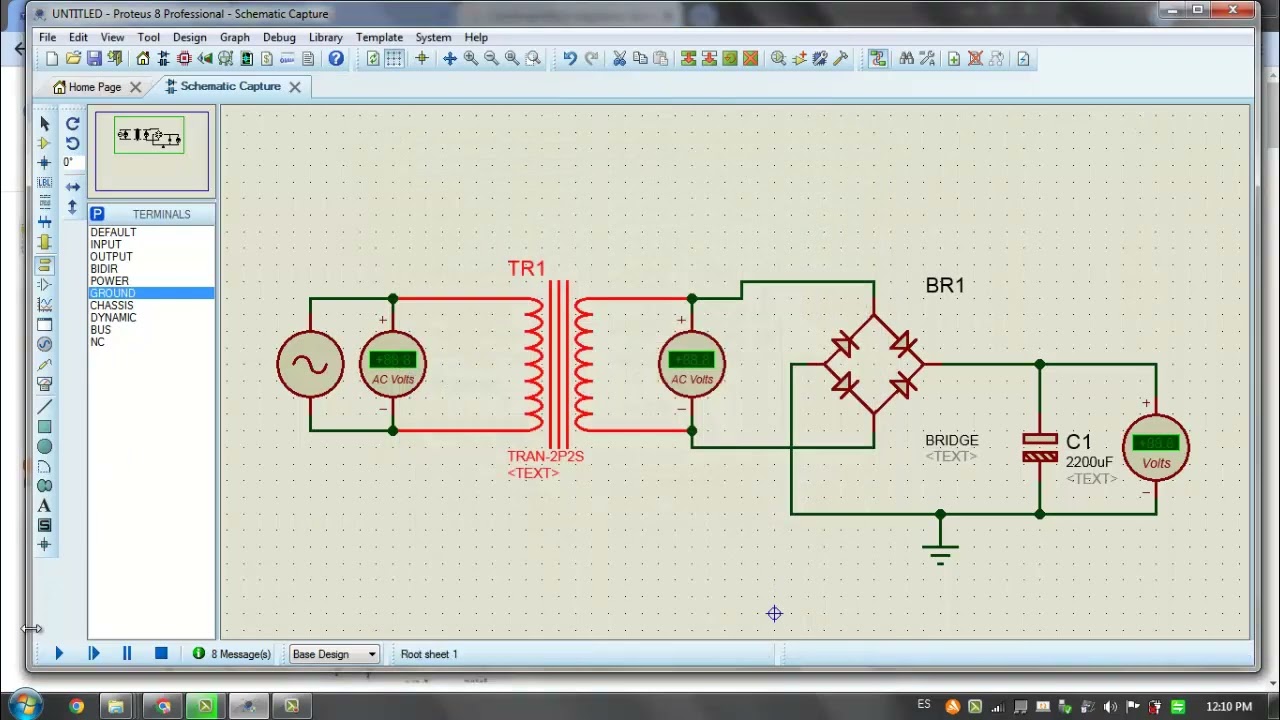The width and height of the screenshot is (1280, 720).
Task: Click the Step simulation button
Action: point(94,653)
